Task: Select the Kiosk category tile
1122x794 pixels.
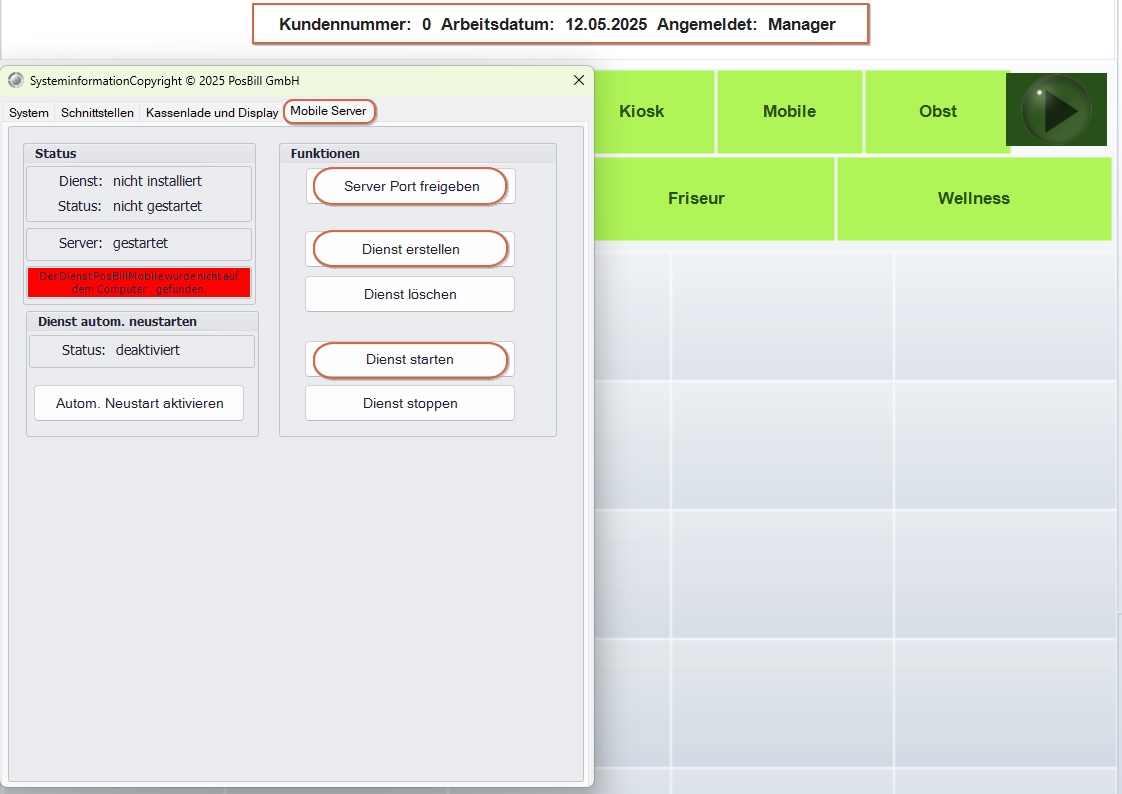Action: point(641,111)
